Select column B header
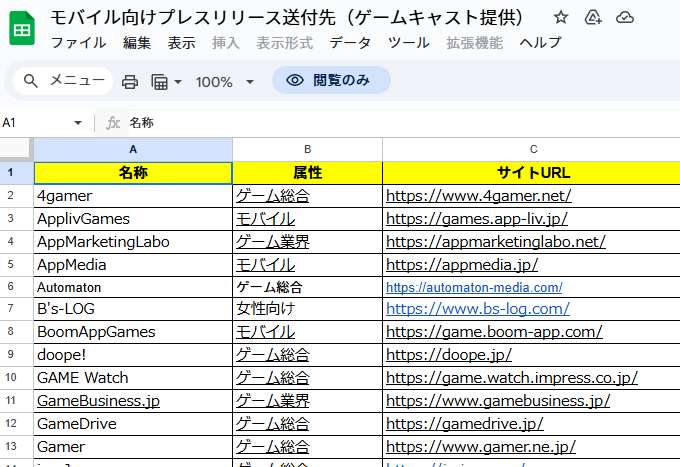Image resolution: width=680 pixels, height=467 pixels. [x=307, y=149]
